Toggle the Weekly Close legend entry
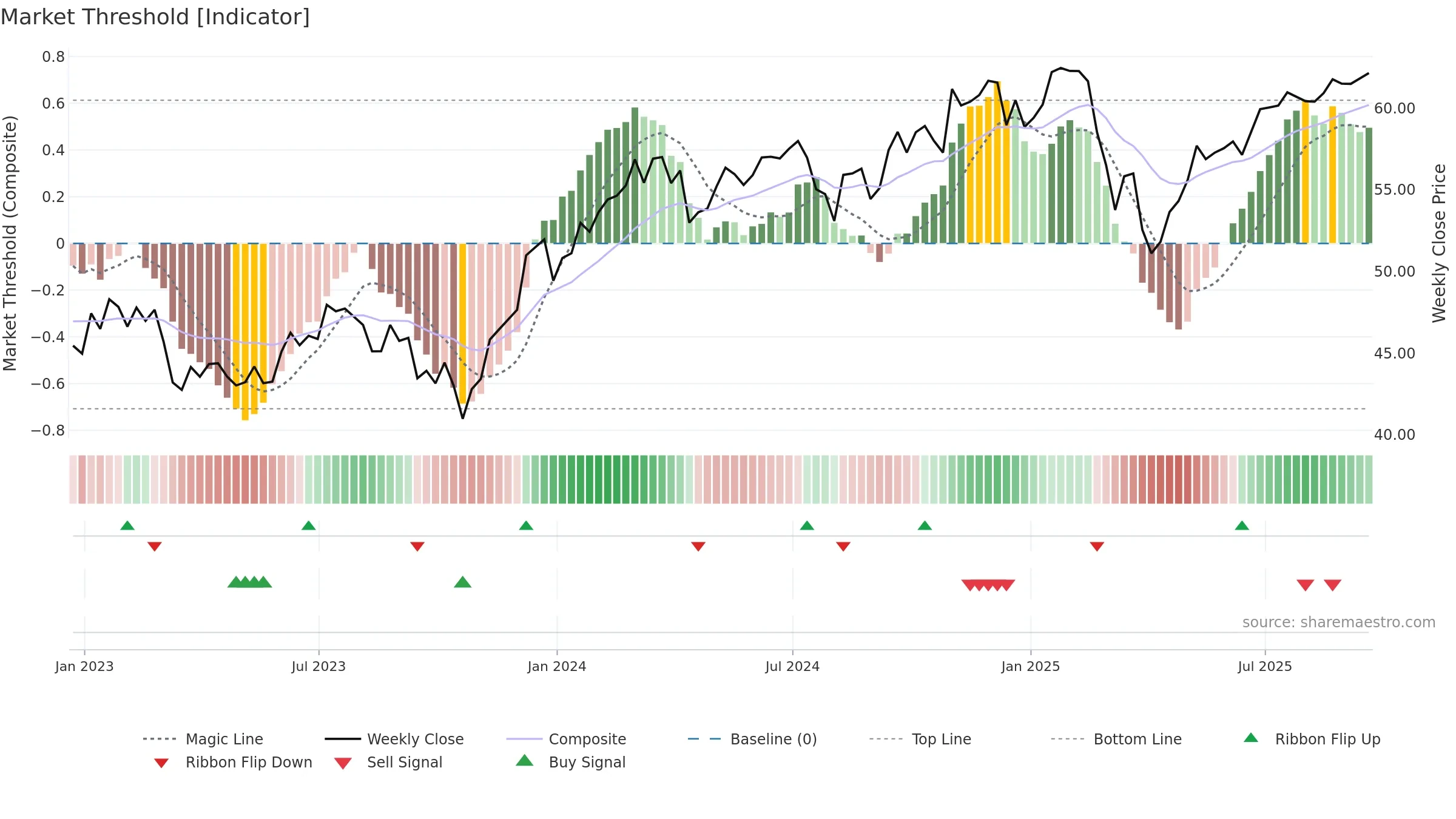1456x819 pixels. point(394,739)
